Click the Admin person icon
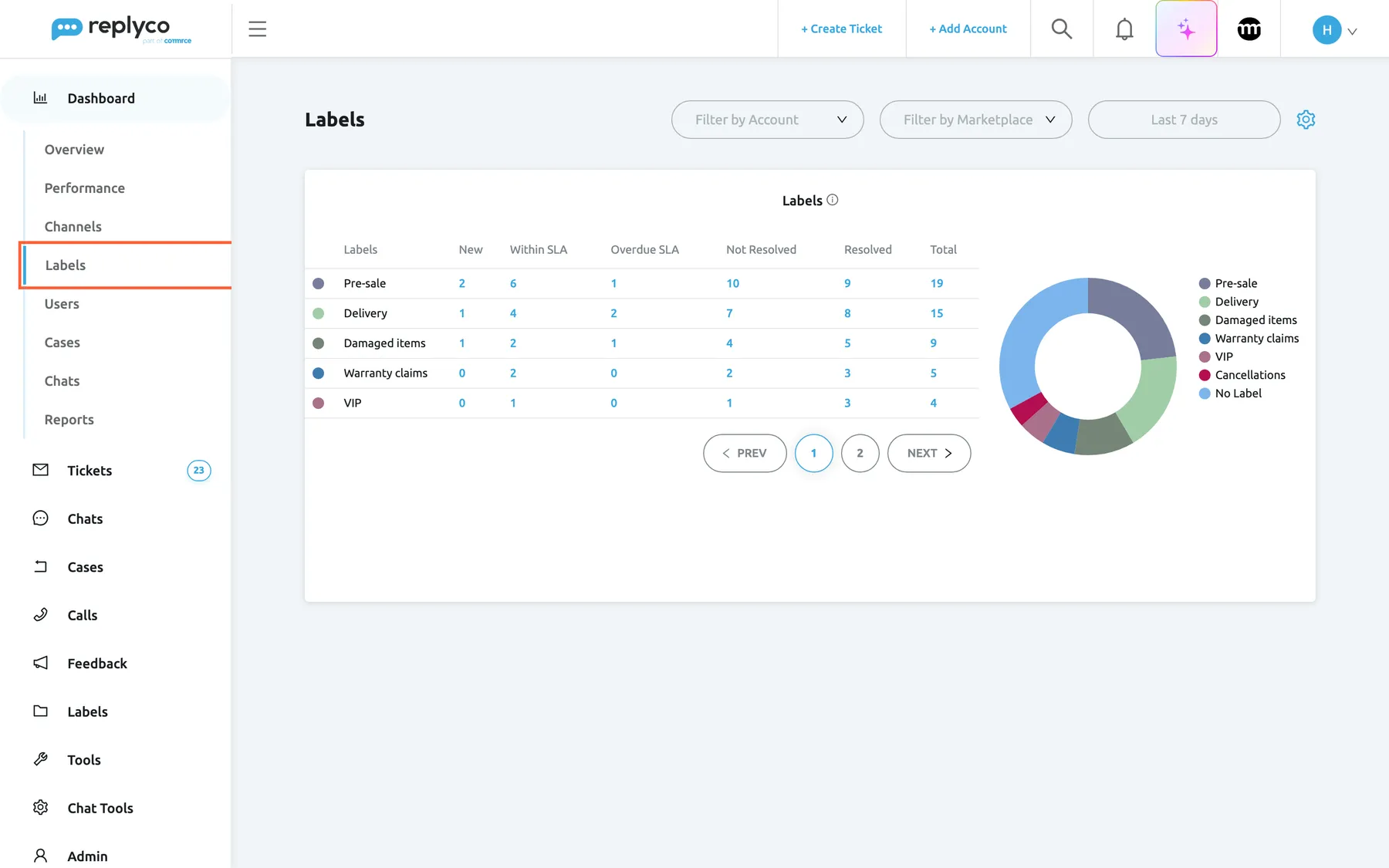Viewport: 1389px width, 868px height. coord(41,855)
